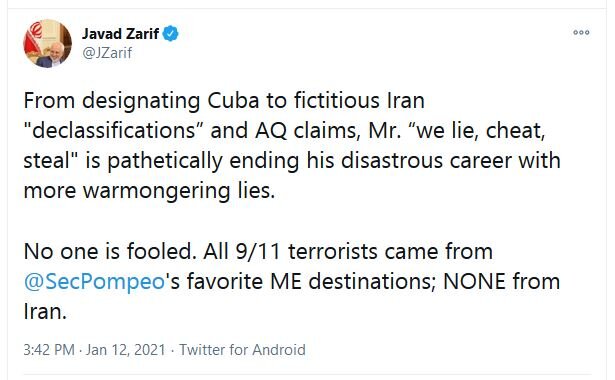Open the tweet's three-dot more menu
Viewport: 615px width, 380px height.
(x=581, y=33)
